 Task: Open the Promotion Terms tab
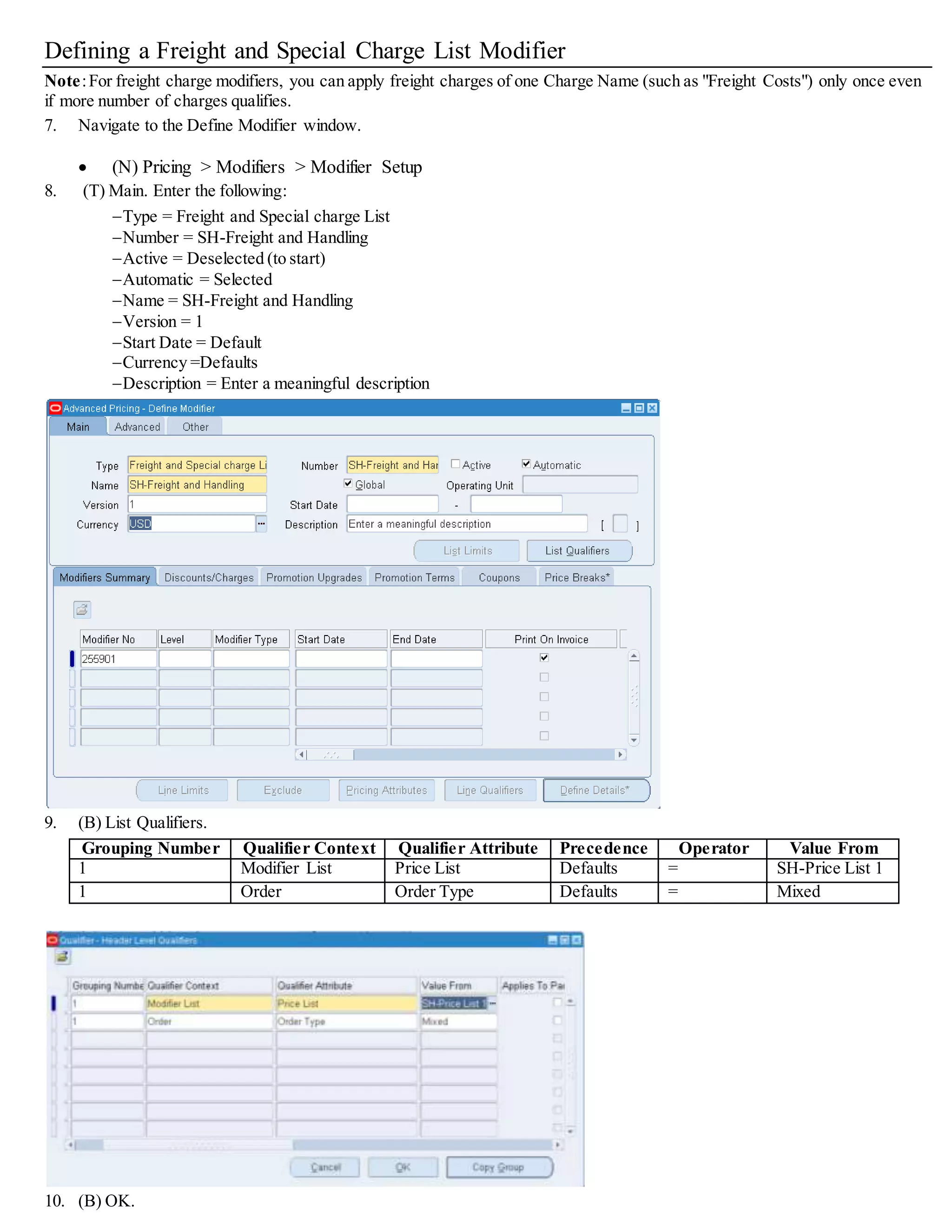click(x=415, y=577)
